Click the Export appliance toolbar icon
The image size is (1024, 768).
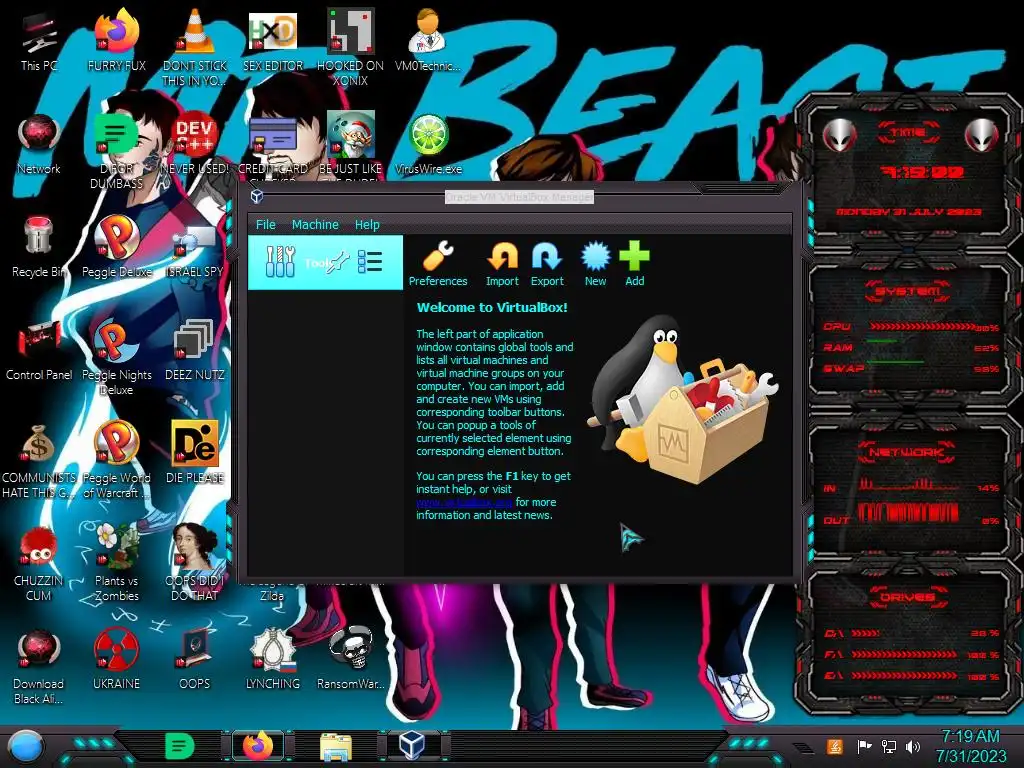click(x=547, y=264)
